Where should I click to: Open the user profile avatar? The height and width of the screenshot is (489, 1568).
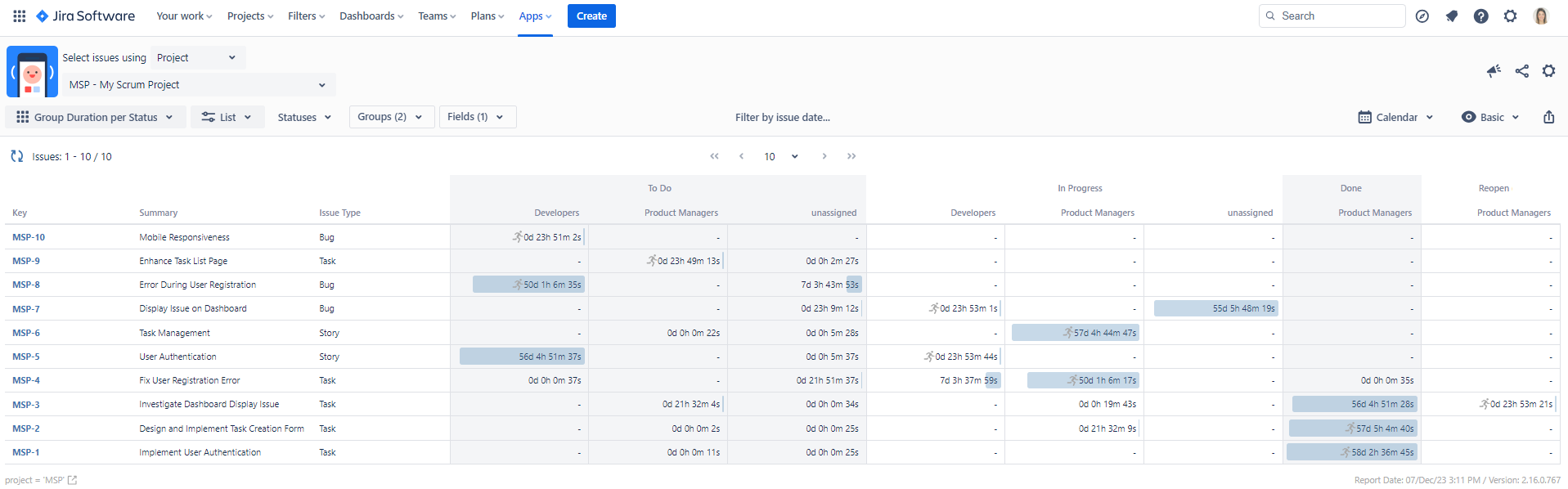(x=1541, y=16)
